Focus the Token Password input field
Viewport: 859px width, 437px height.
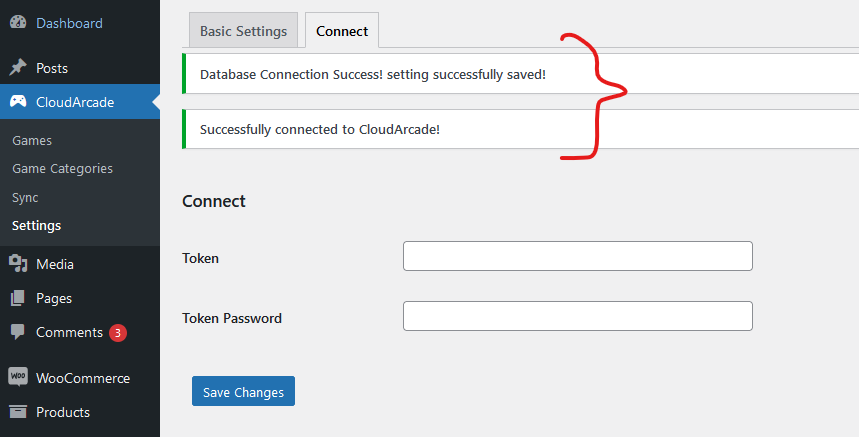pos(578,316)
